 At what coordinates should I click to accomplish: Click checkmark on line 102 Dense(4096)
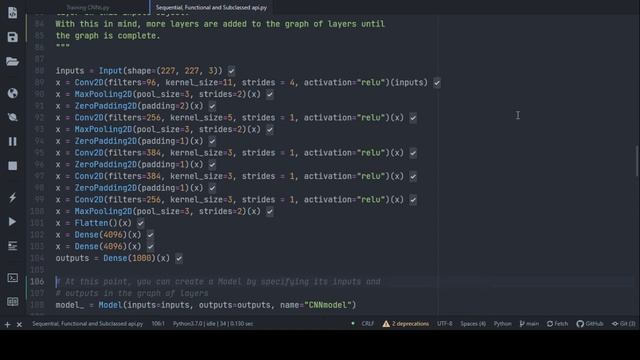[x=150, y=235]
